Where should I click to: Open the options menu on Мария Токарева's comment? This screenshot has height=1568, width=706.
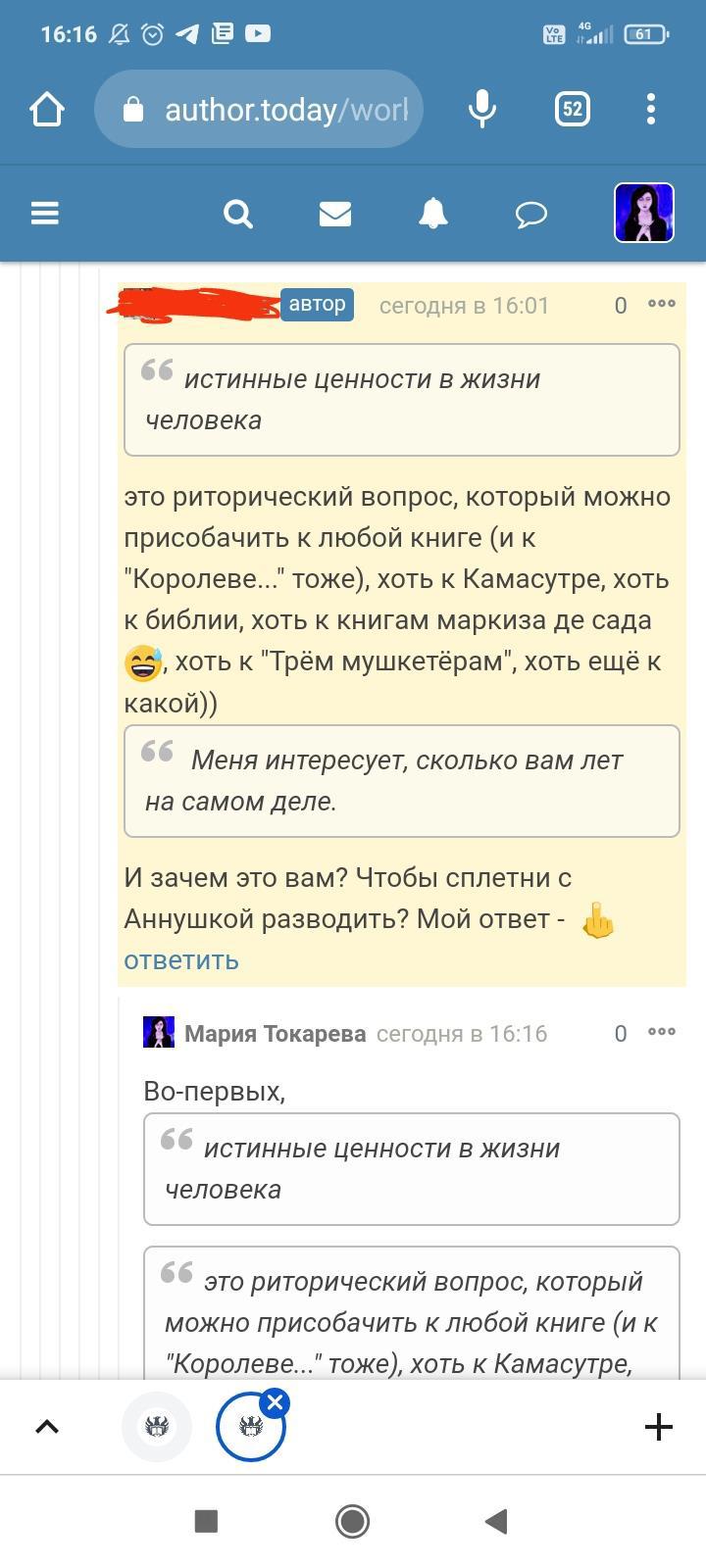tap(662, 1032)
